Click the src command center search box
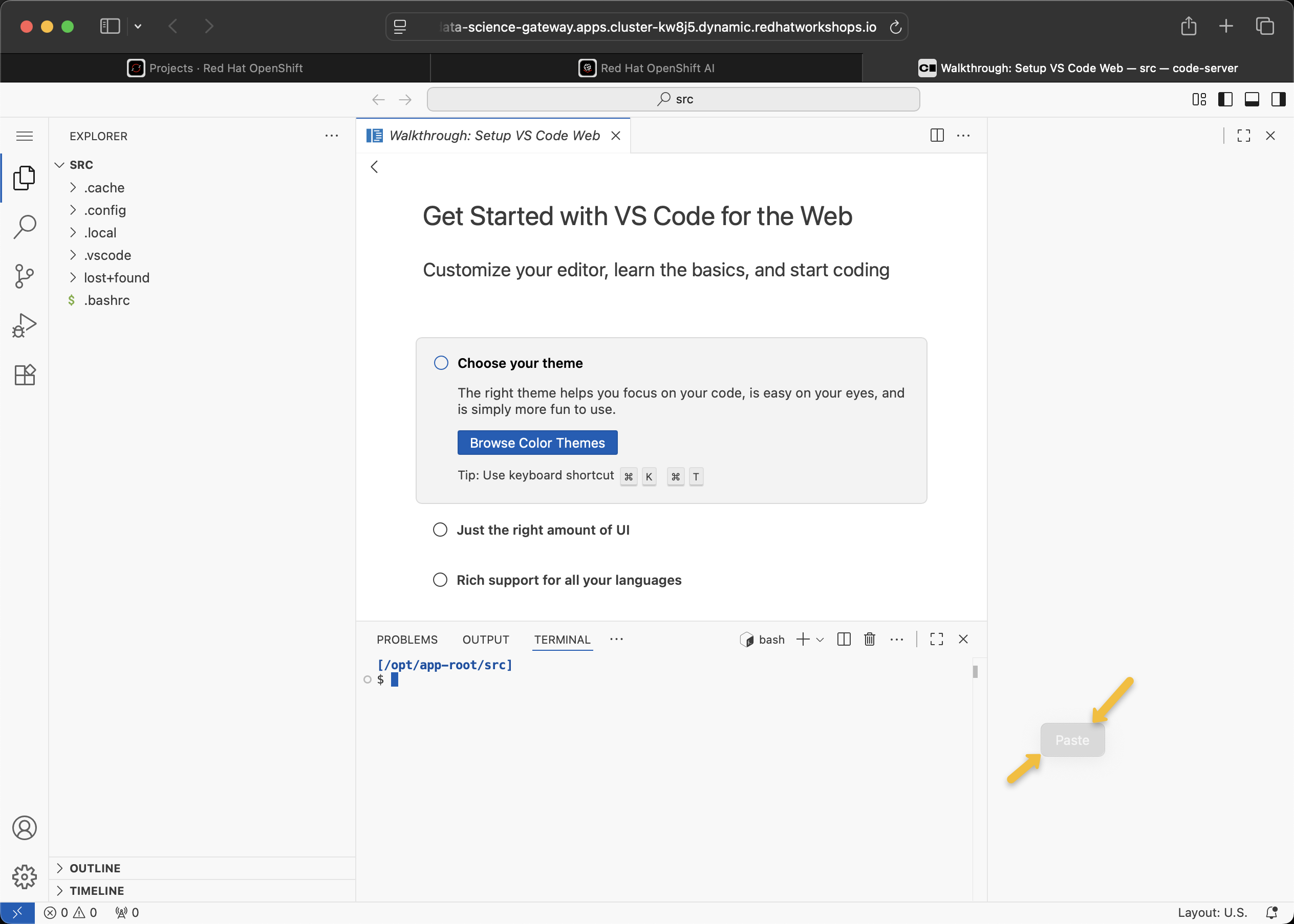The width and height of the screenshot is (1294, 924). click(673, 100)
